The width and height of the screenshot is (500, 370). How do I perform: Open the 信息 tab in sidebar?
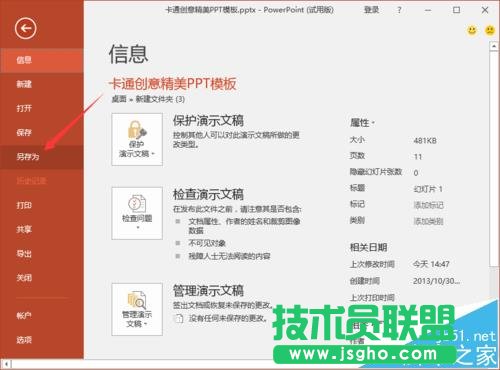tap(42, 60)
